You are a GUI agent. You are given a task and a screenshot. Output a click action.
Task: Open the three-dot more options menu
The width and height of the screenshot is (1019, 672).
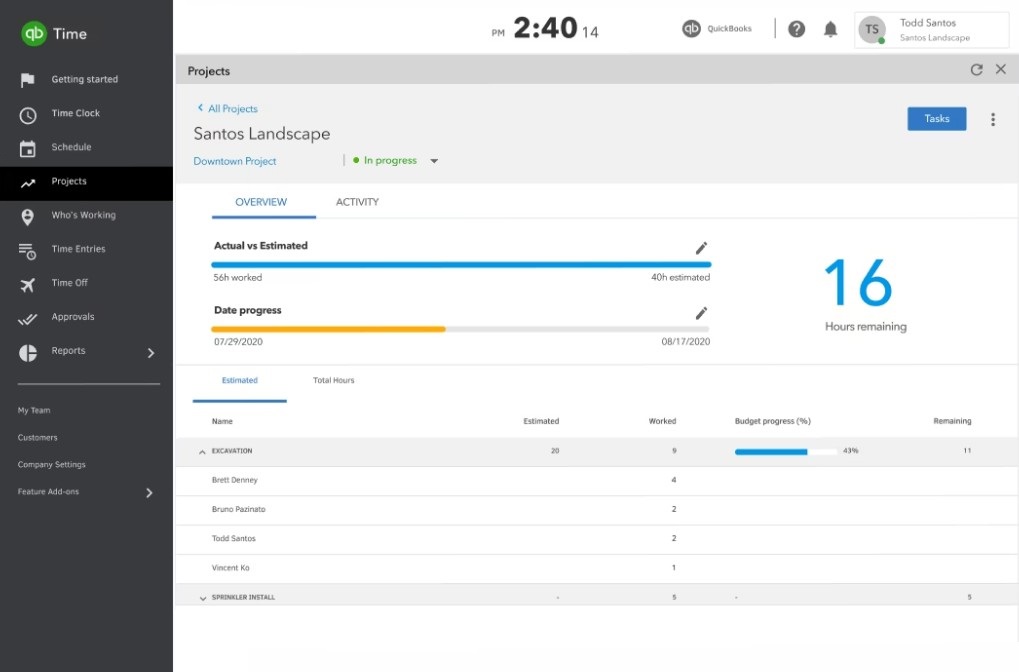tap(992, 120)
